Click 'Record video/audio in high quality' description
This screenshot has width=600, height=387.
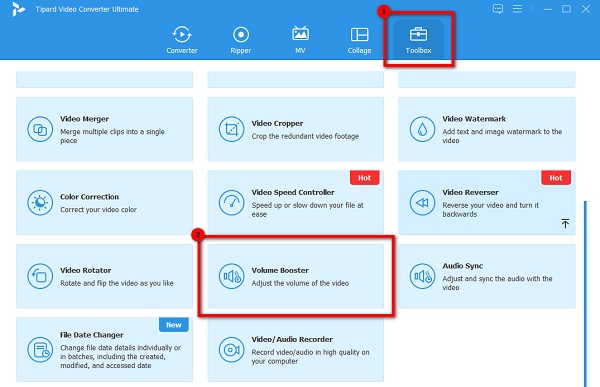pos(310,357)
